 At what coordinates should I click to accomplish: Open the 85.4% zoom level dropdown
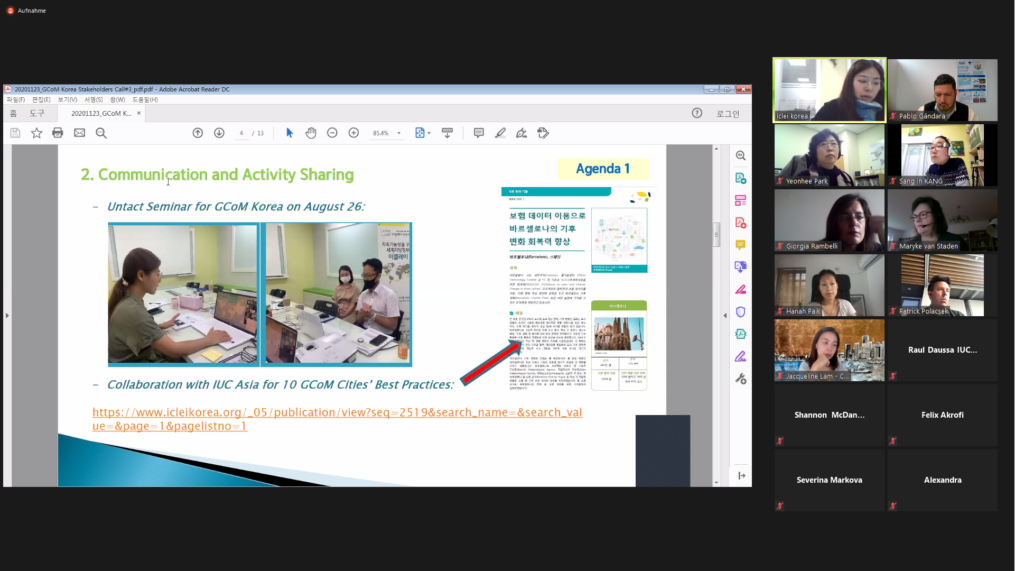click(399, 133)
